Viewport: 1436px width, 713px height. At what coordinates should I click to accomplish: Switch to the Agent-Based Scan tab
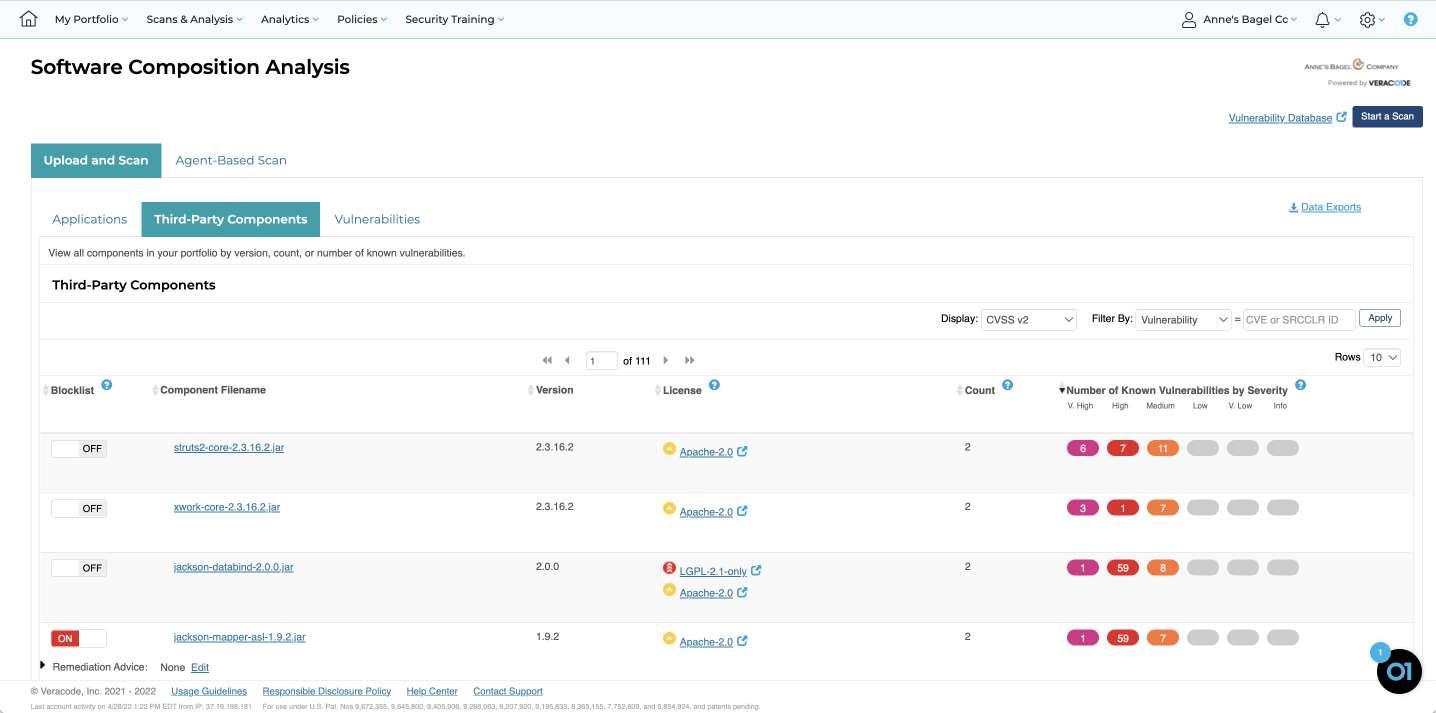231,160
